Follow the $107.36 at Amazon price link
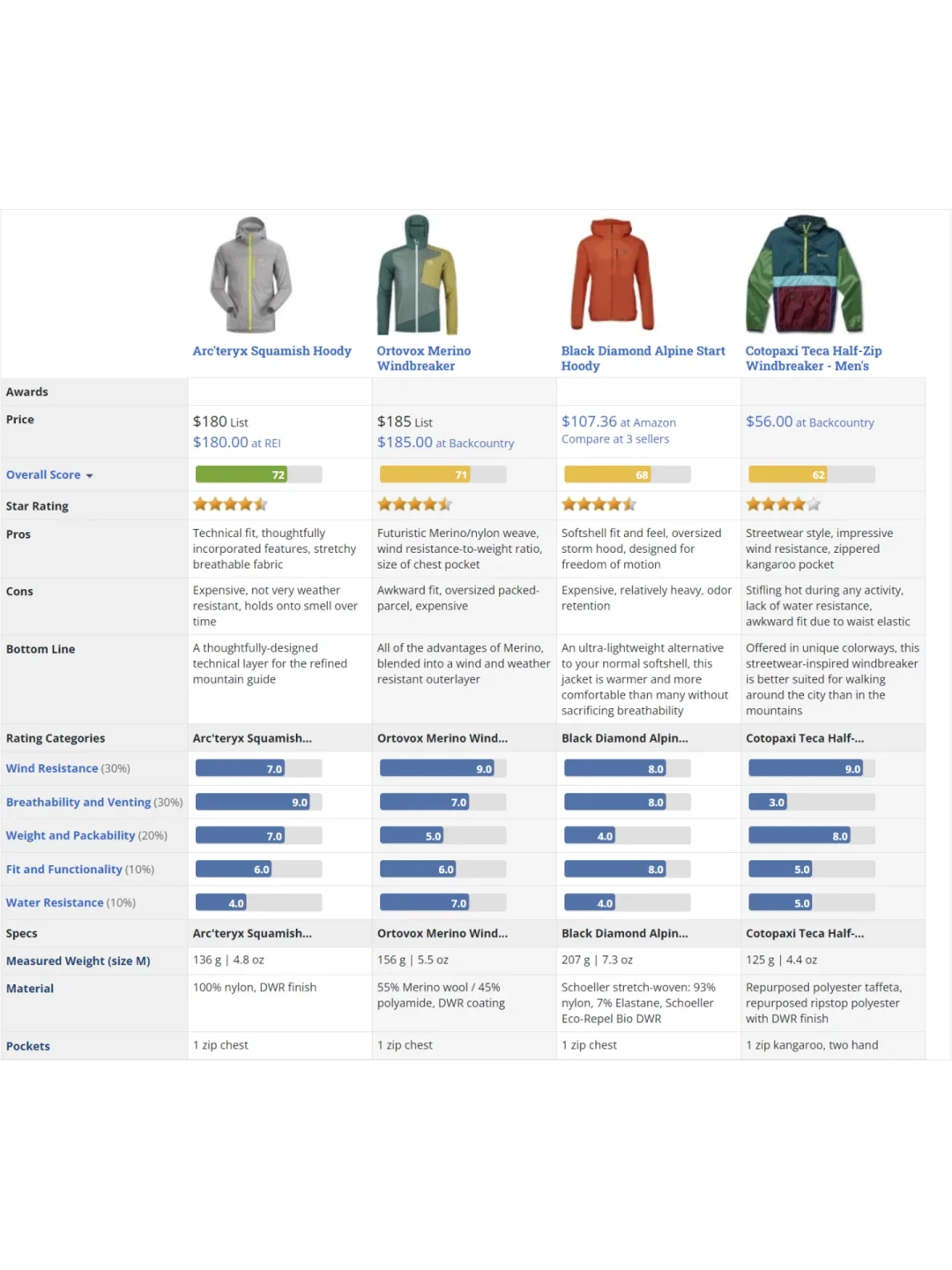Screen dimensions: 952x1270 tap(618, 422)
